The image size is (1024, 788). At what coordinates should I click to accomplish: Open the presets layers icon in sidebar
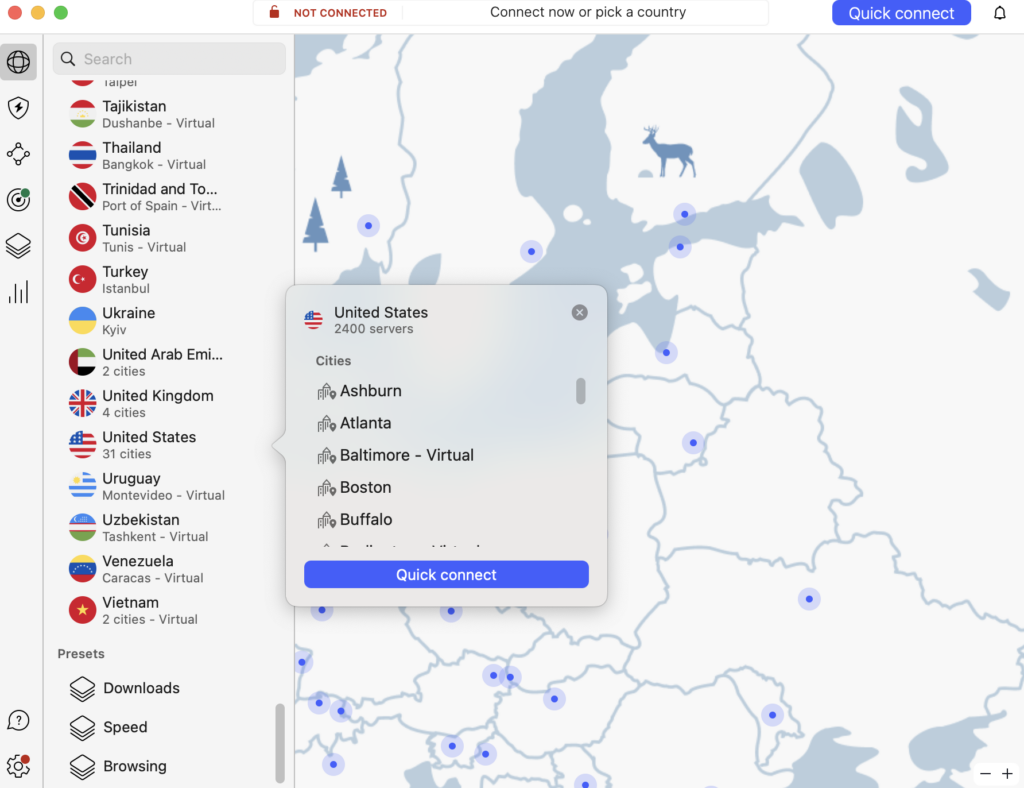[18, 246]
